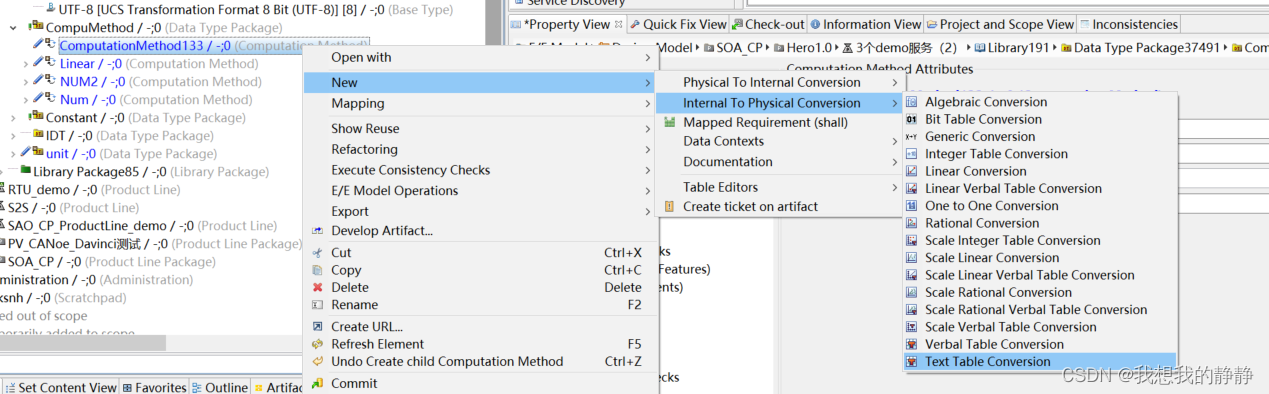Viewport: 1269px width, 394px height.
Task: Open the Check-out tab
Action: [767, 24]
